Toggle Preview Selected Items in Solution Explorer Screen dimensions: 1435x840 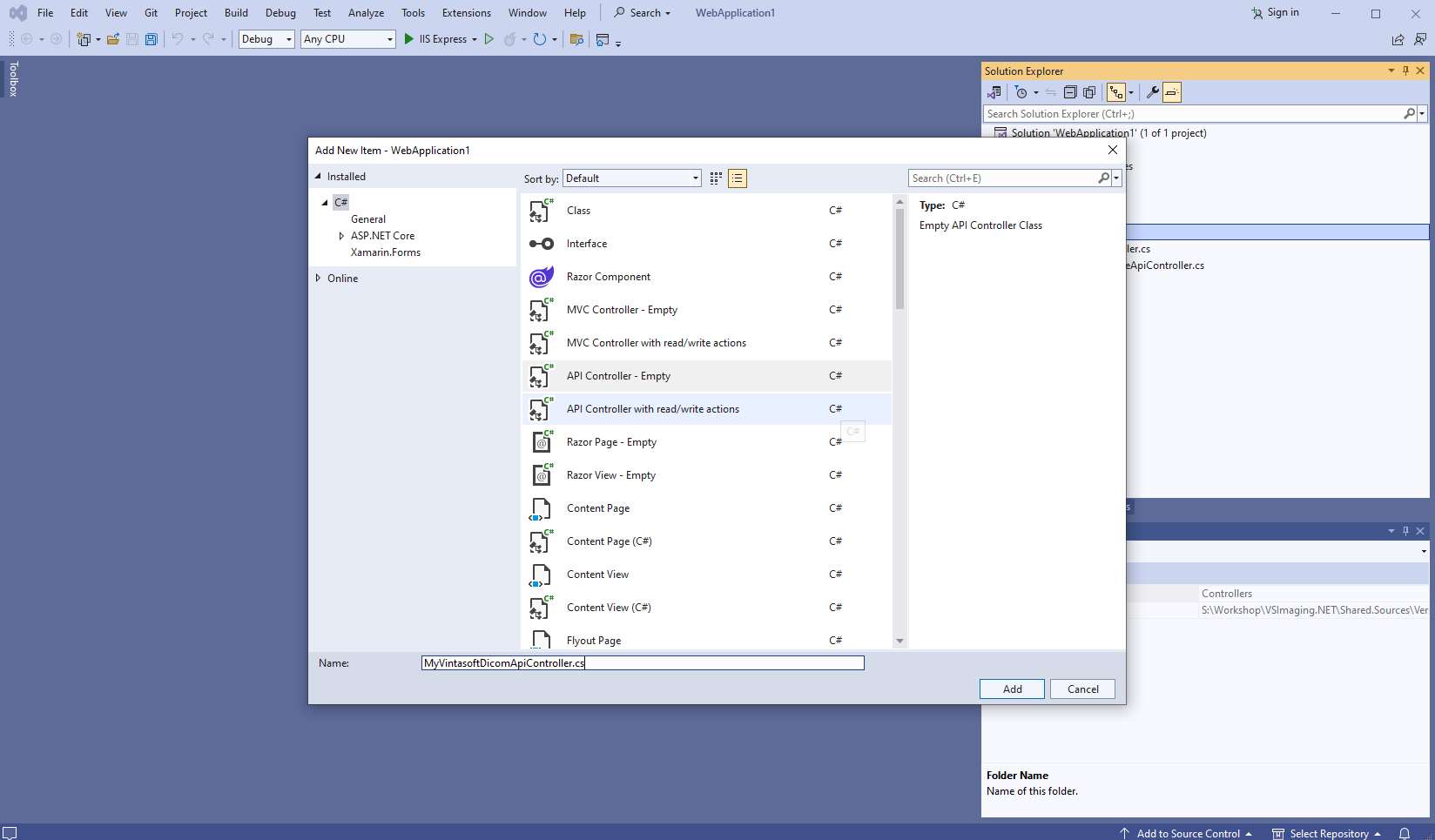click(x=1172, y=92)
